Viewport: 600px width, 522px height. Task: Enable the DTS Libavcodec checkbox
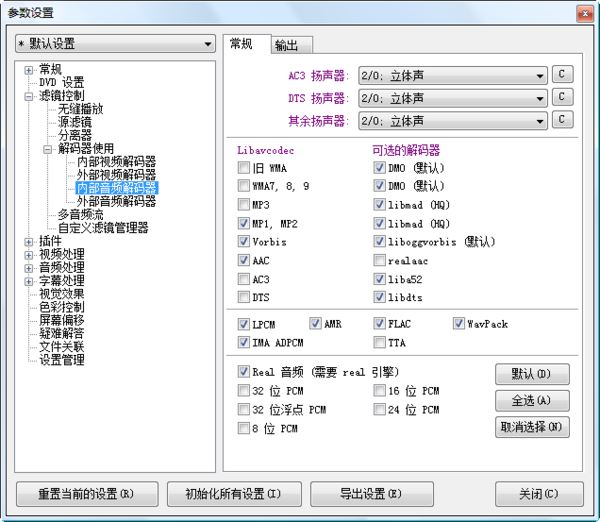point(244,297)
